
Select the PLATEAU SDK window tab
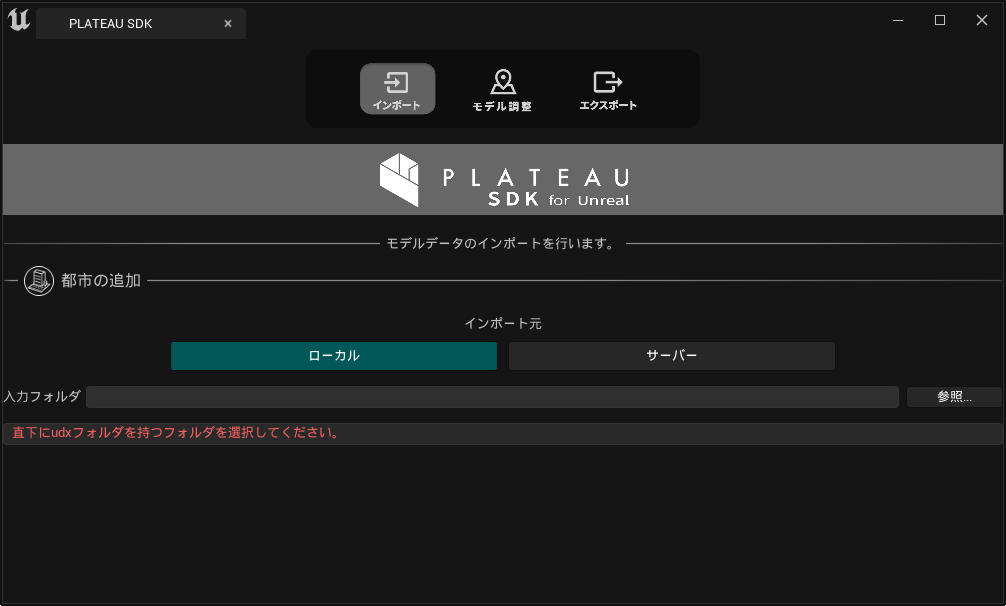pos(141,24)
